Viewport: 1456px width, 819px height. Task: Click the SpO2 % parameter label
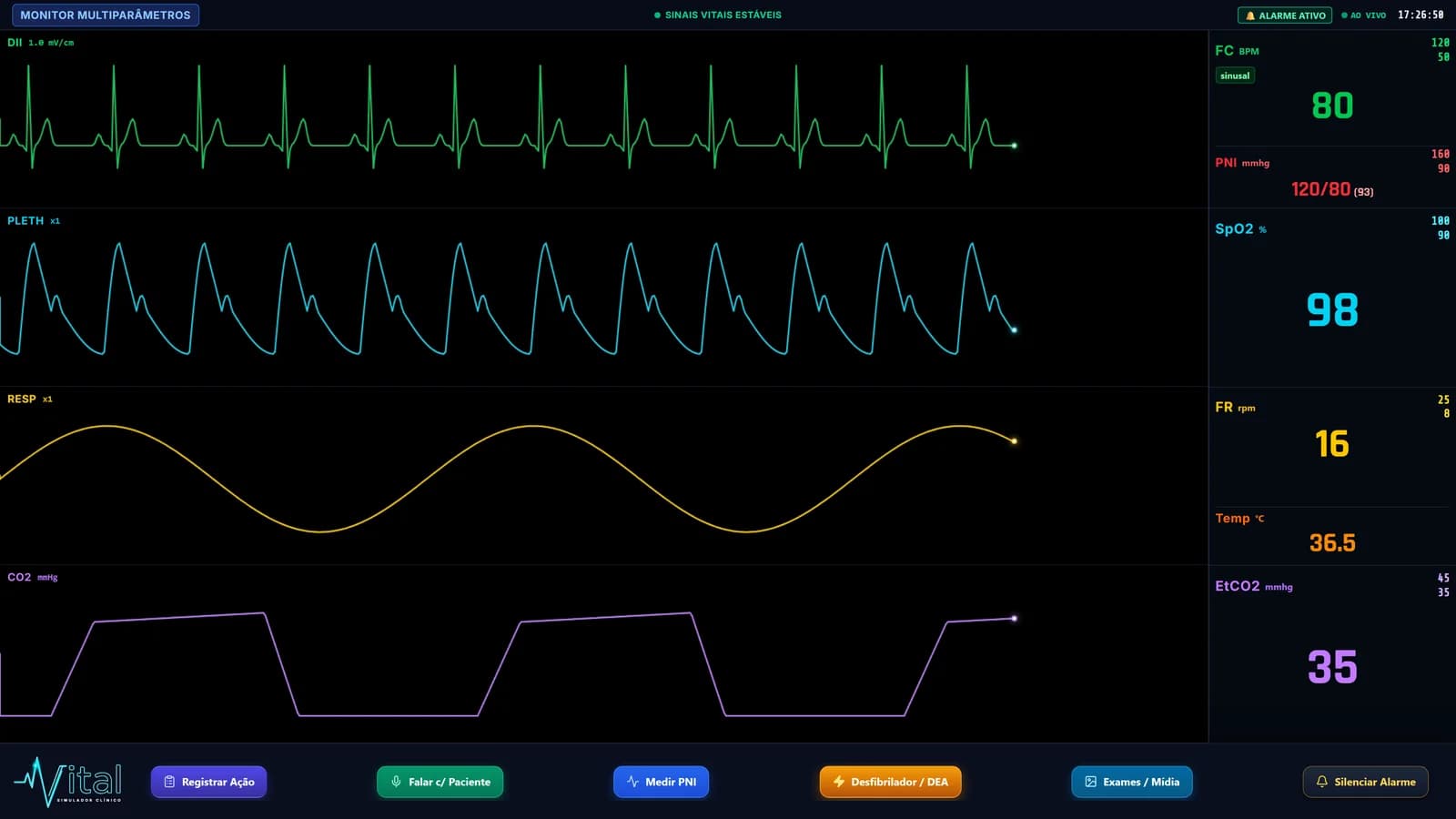pyautogui.click(x=1240, y=229)
